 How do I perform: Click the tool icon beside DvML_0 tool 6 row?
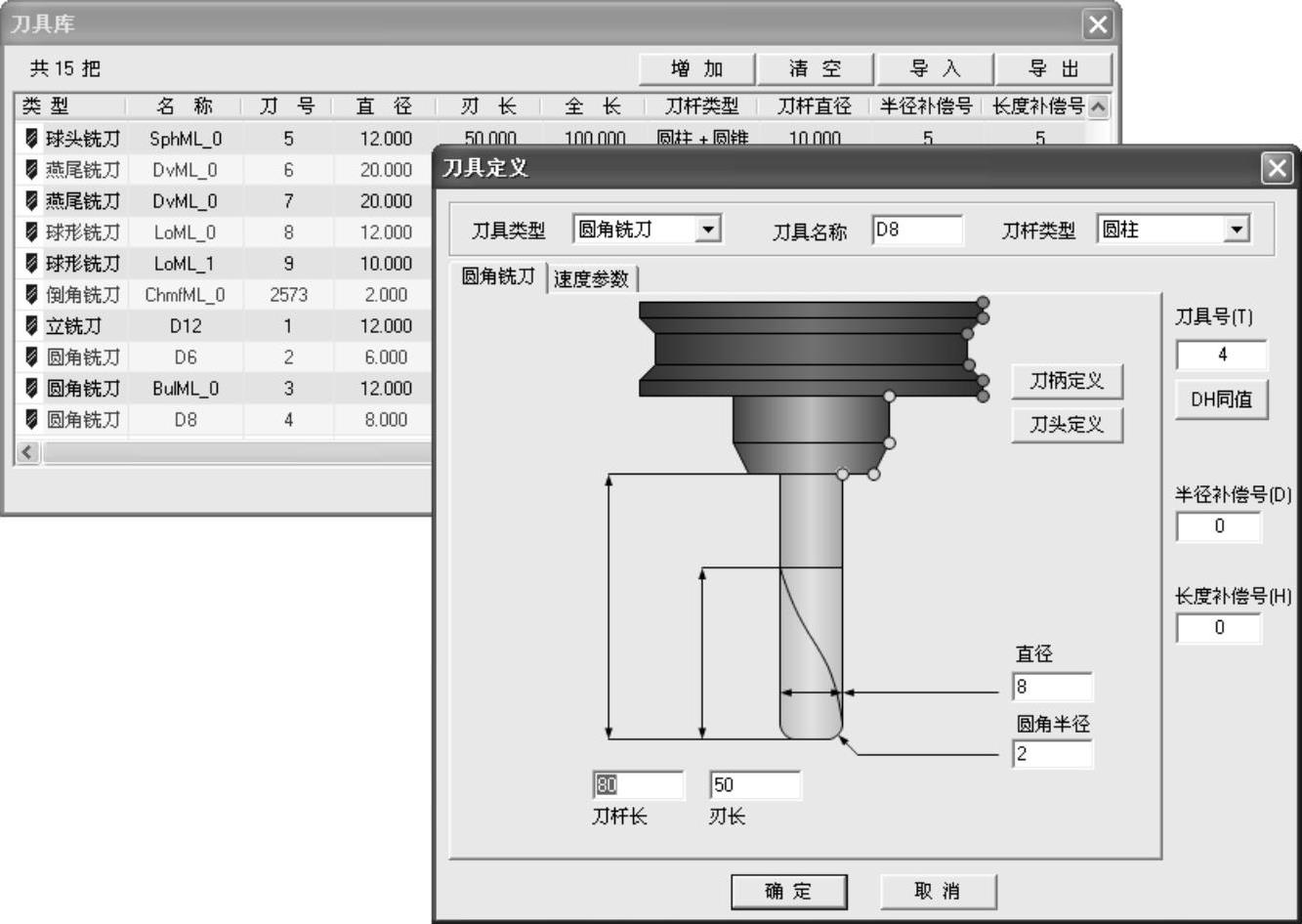point(32,170)
